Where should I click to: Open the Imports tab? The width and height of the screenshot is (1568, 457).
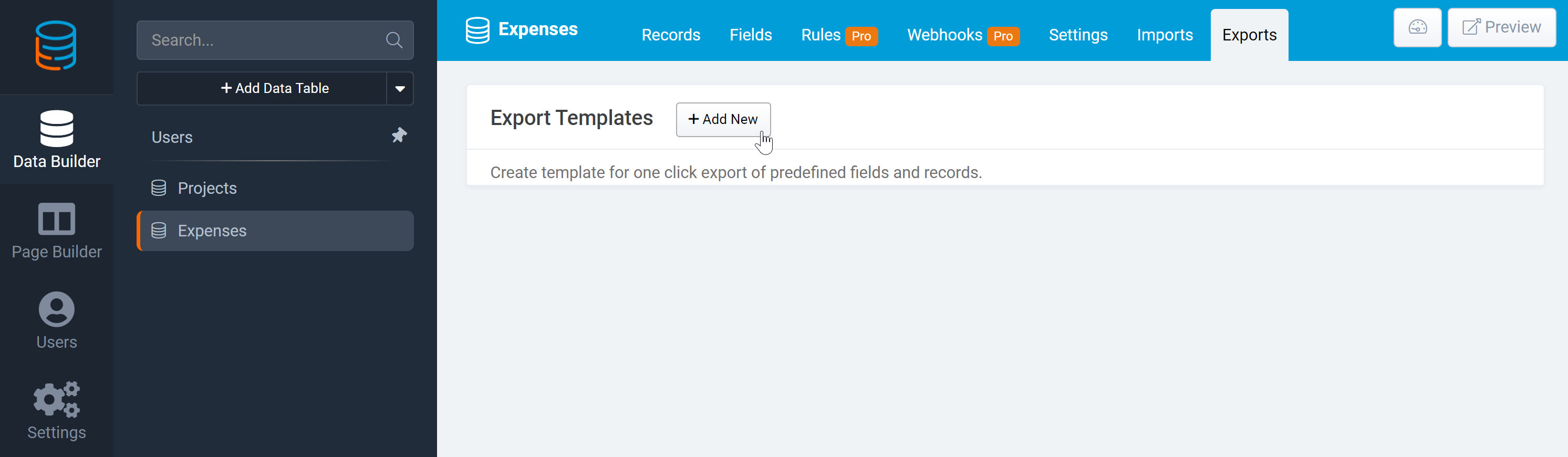pos(1165,35)
